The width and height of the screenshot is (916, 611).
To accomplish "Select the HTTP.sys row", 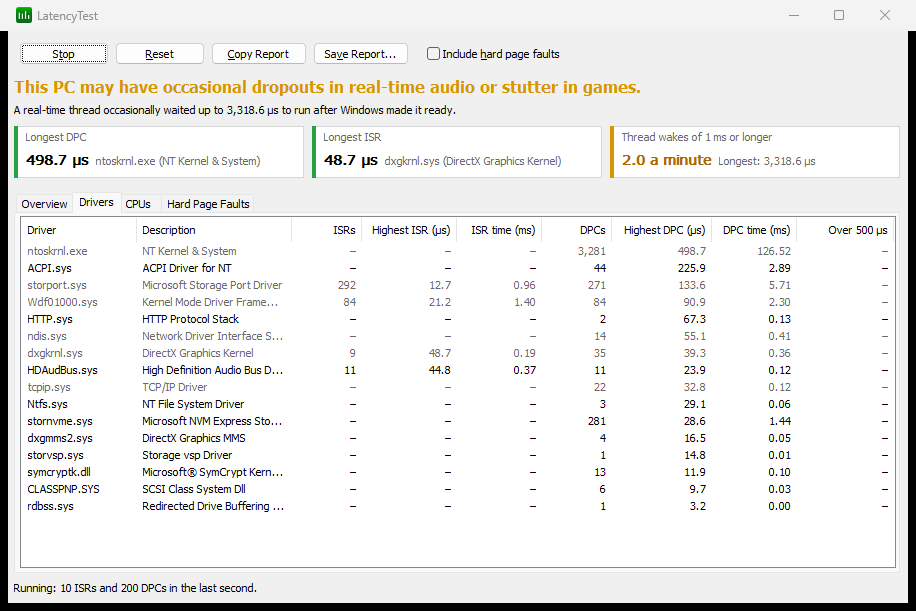I will click(457, 319).
